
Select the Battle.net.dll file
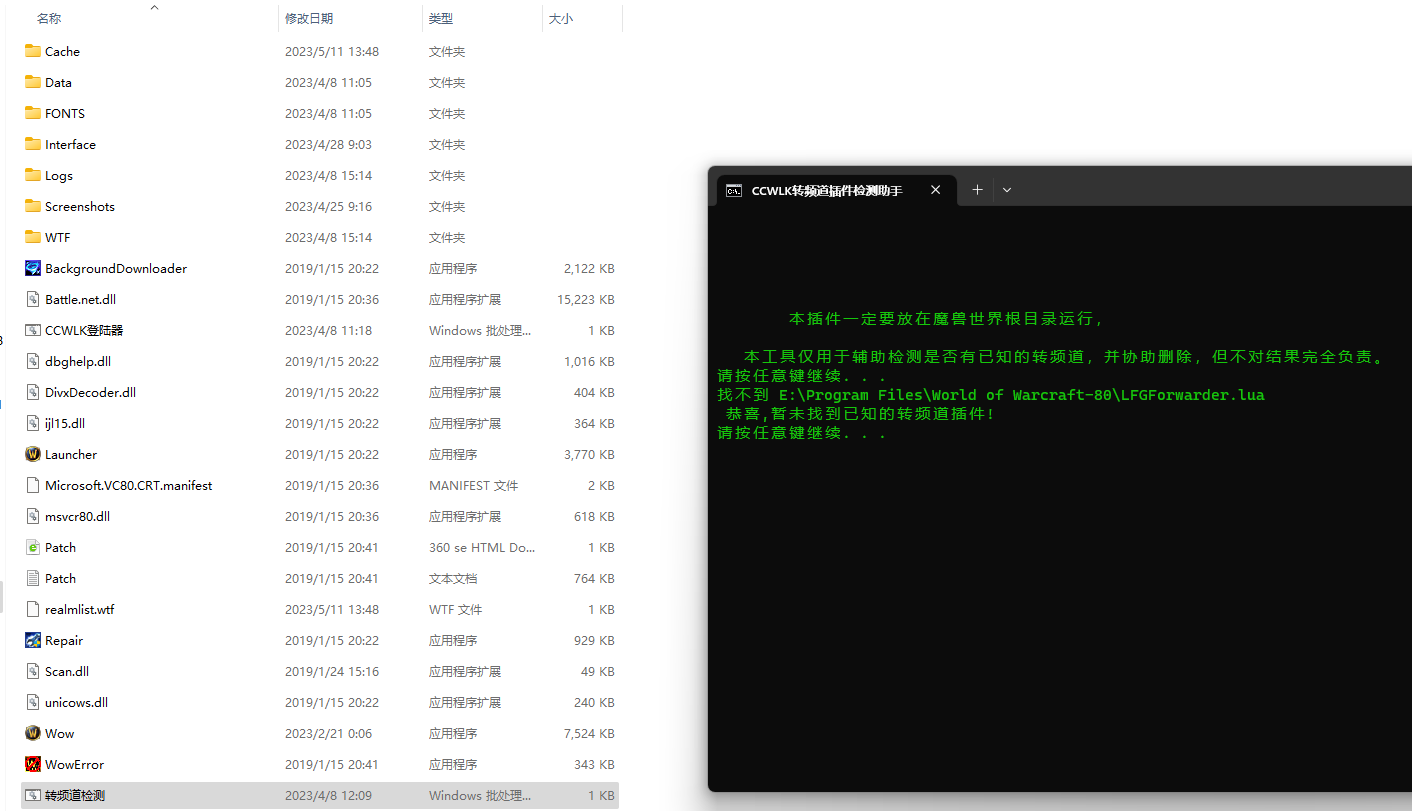pyautogui.click(x=80, y=299)
